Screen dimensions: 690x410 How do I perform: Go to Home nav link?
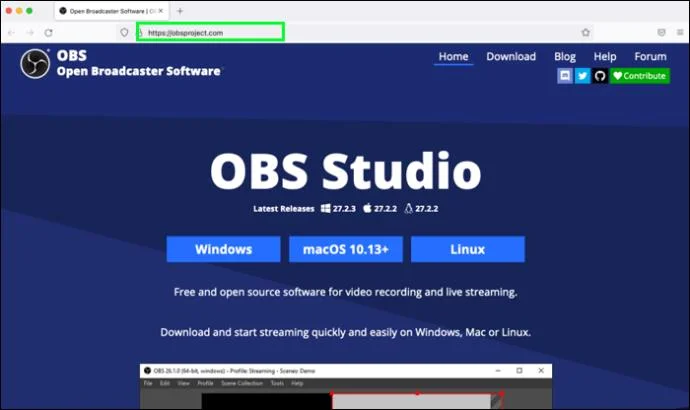click(453, 57)
